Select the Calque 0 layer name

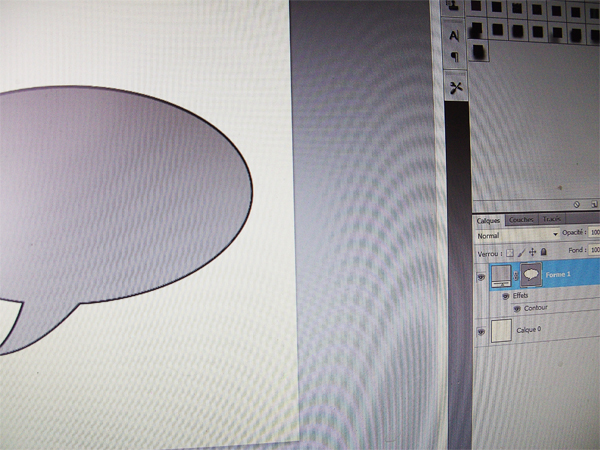528,329
